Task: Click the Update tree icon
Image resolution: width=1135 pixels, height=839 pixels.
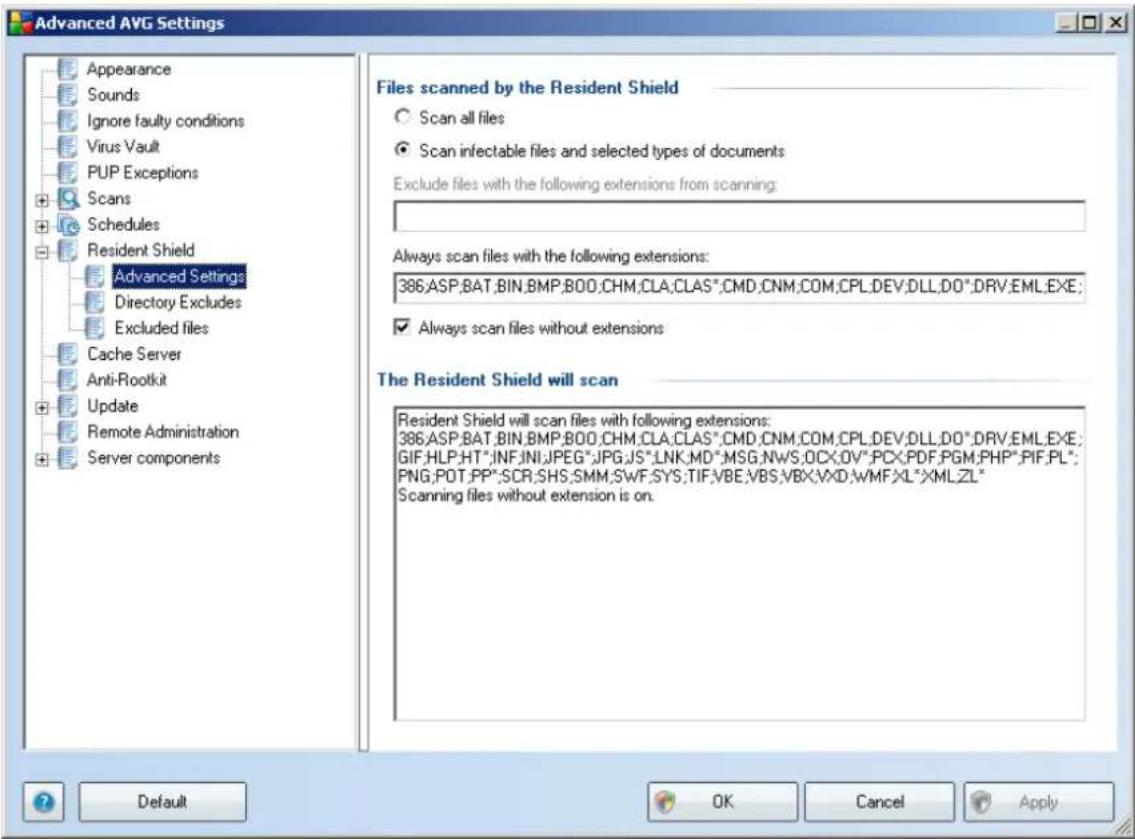Action: 67,406
